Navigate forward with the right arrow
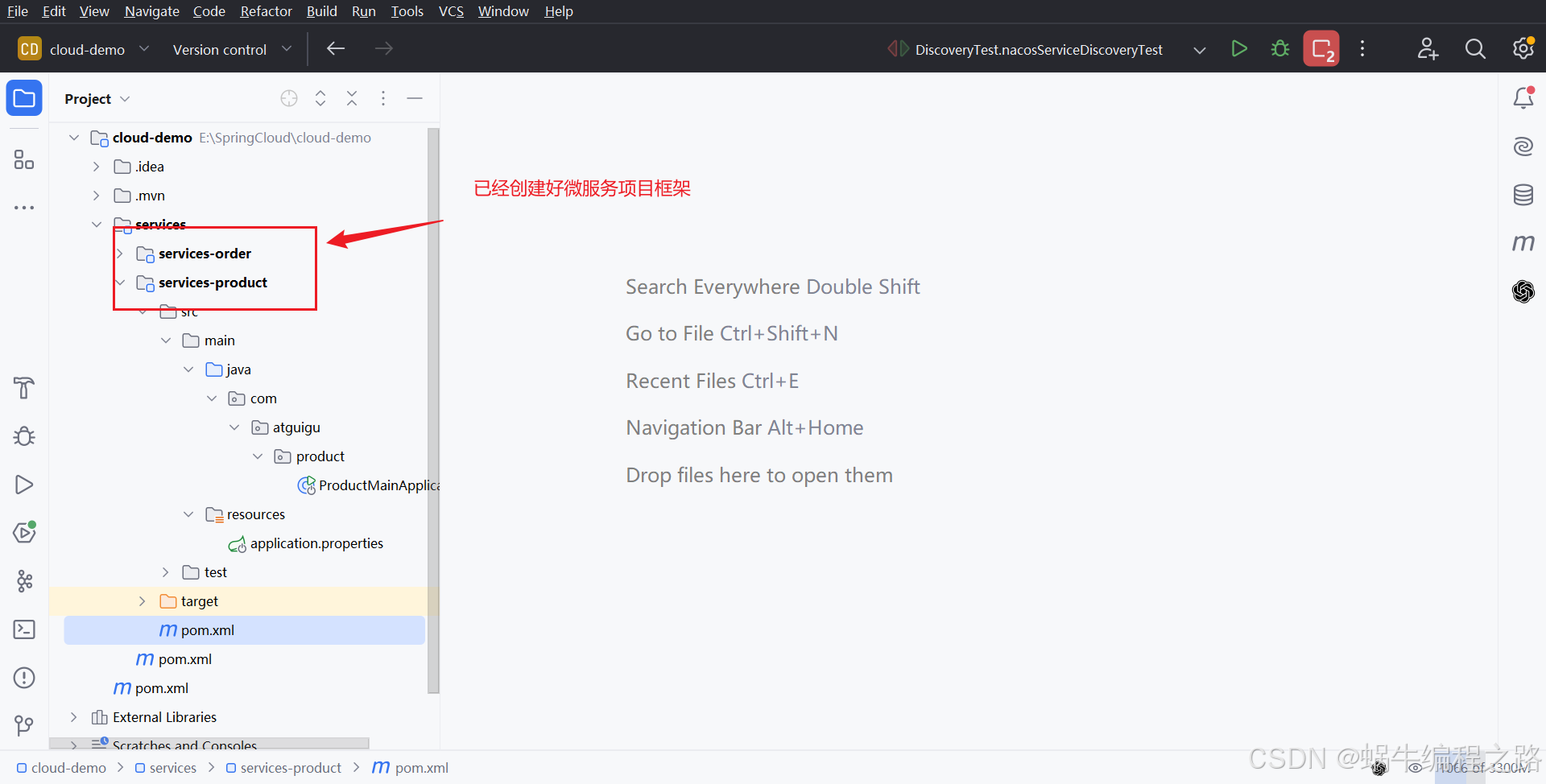 point(384,49)
